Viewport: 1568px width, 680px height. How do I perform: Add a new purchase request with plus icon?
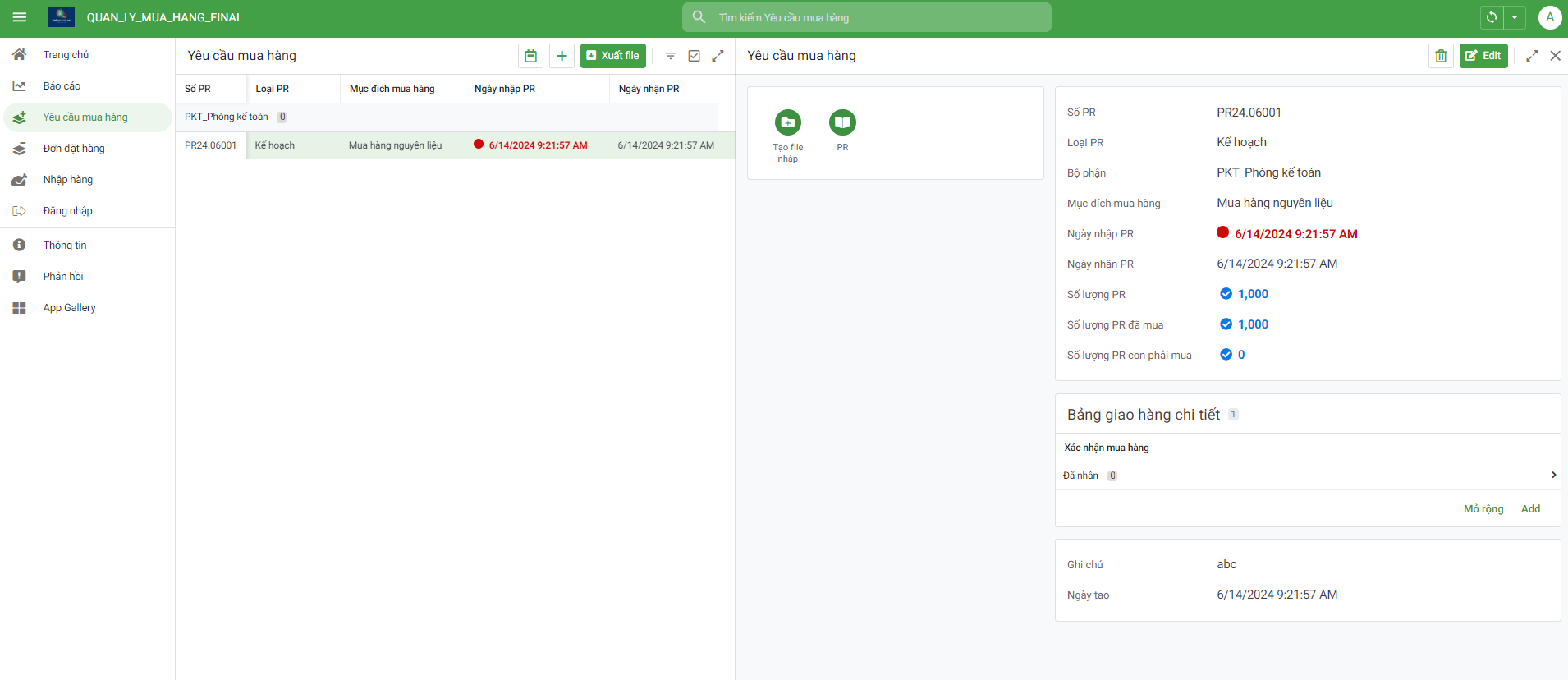(562, 56)
